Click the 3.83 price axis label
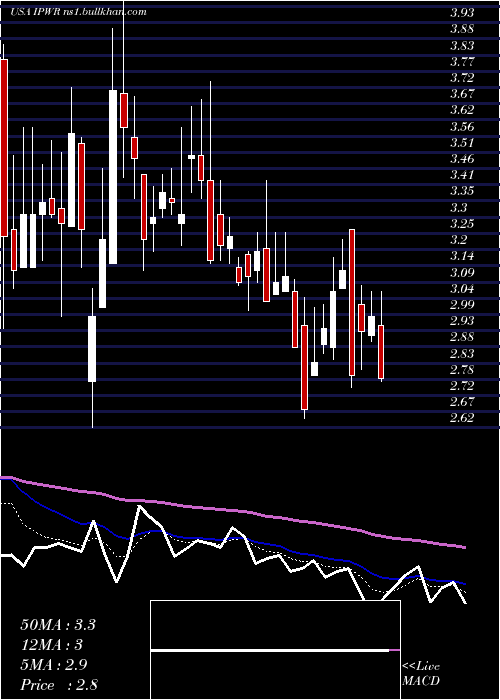The image size is (500, 700). (462, 46)
